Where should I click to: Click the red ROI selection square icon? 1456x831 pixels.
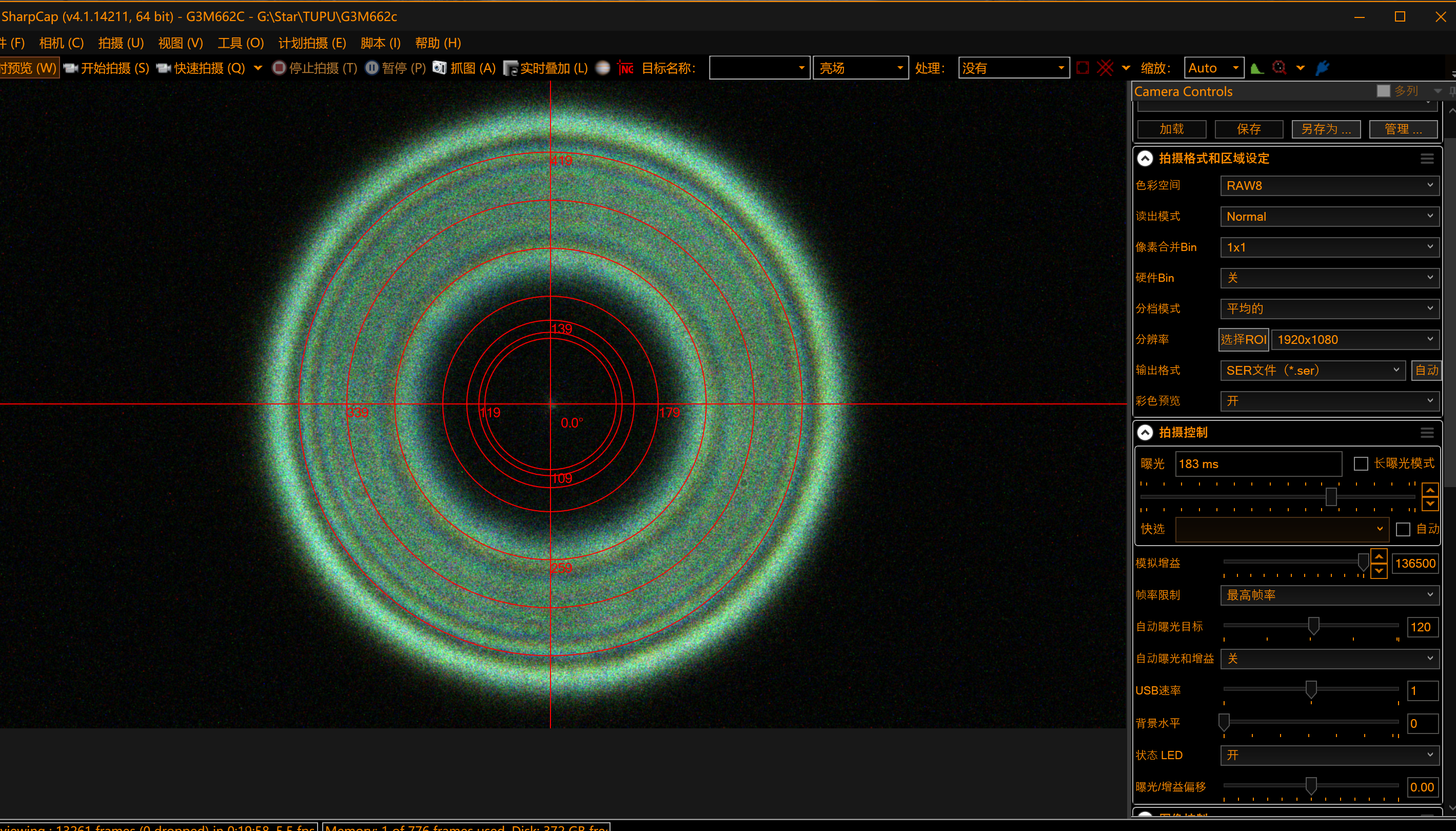coord(1083,68)
